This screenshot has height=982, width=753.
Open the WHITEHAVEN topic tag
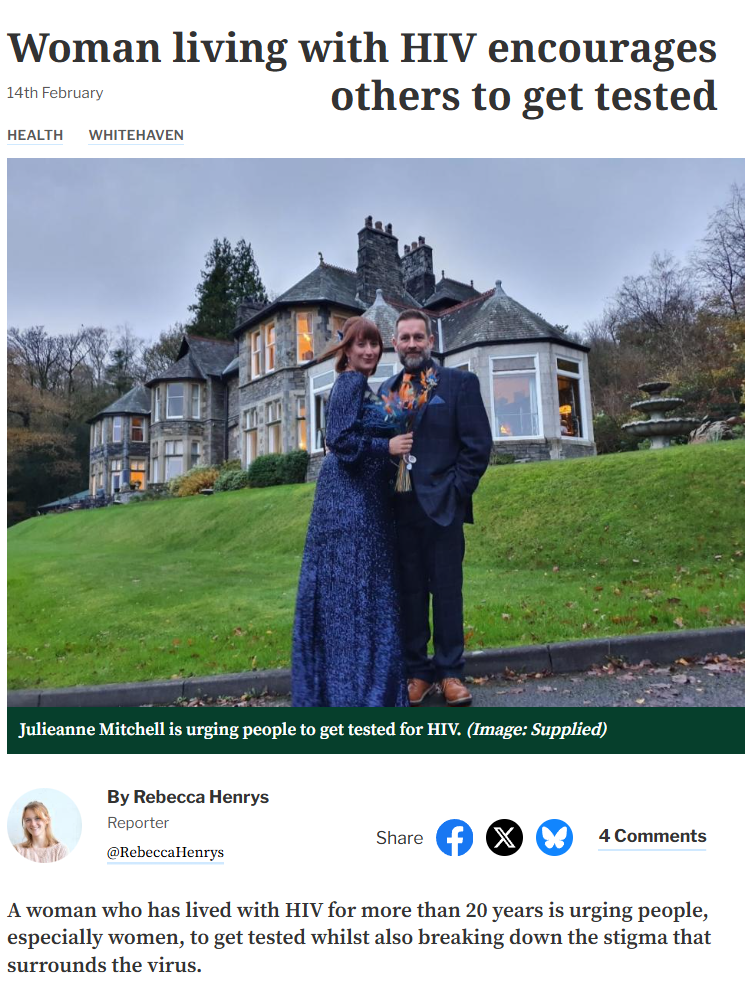(136, 135)
